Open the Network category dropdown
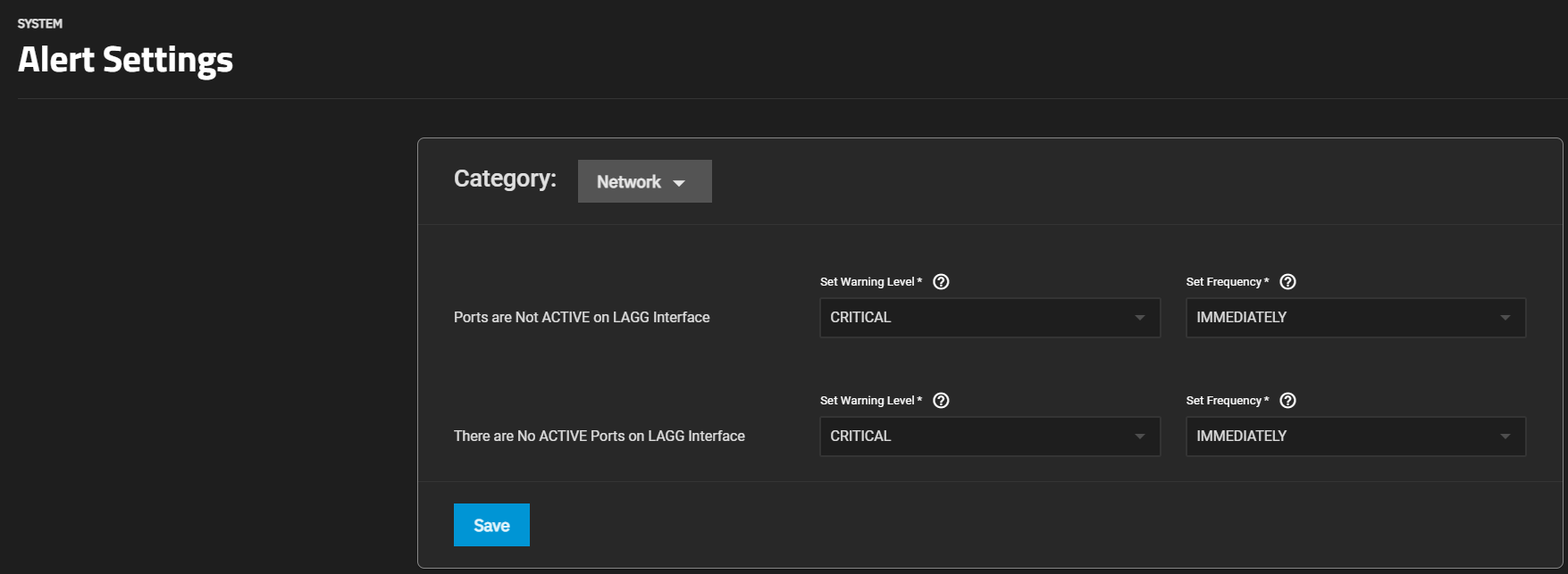1568x574 pixels. [x=643, y=181]
